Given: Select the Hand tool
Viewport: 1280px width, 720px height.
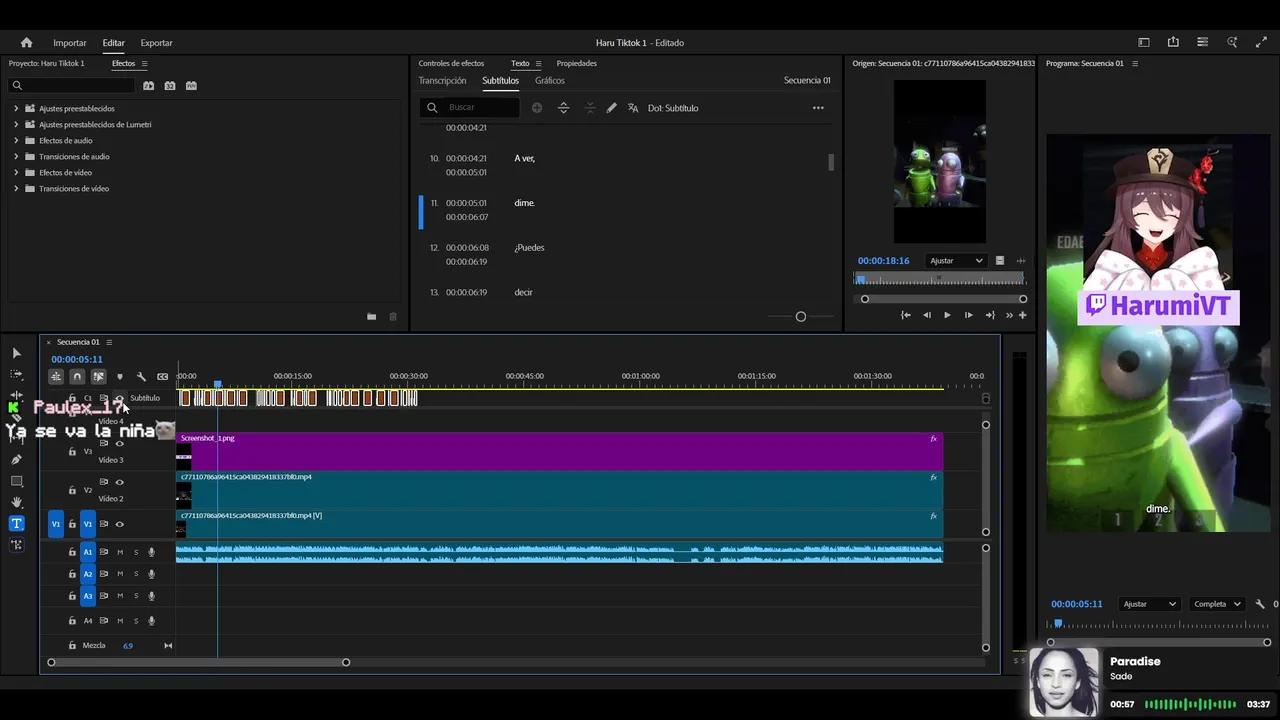Looking at the screenshot, I should 16,502.
